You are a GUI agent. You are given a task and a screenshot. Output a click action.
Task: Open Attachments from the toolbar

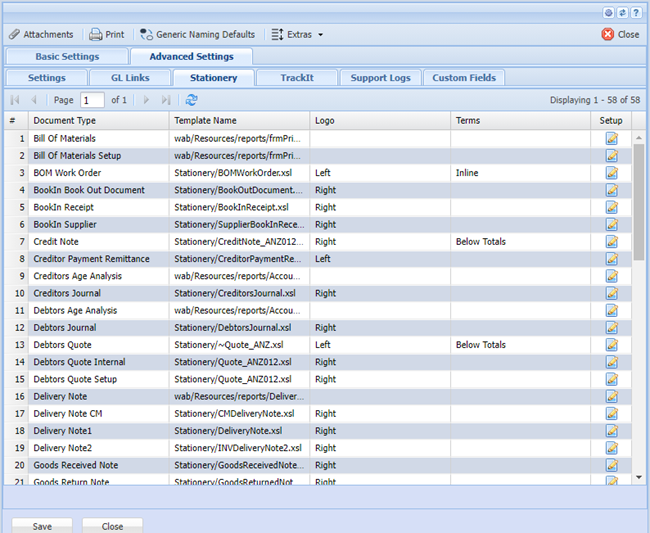pos(41,34)
